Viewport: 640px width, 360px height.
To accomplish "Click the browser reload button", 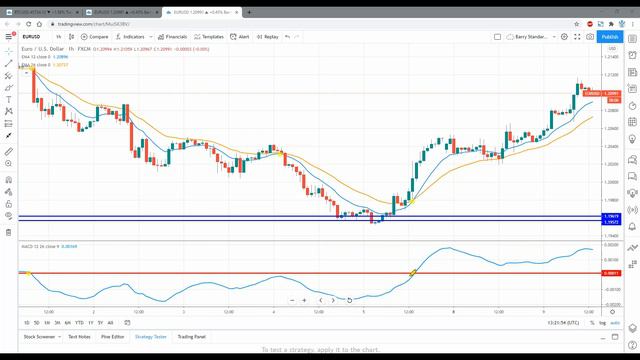I will click(28, 24).
